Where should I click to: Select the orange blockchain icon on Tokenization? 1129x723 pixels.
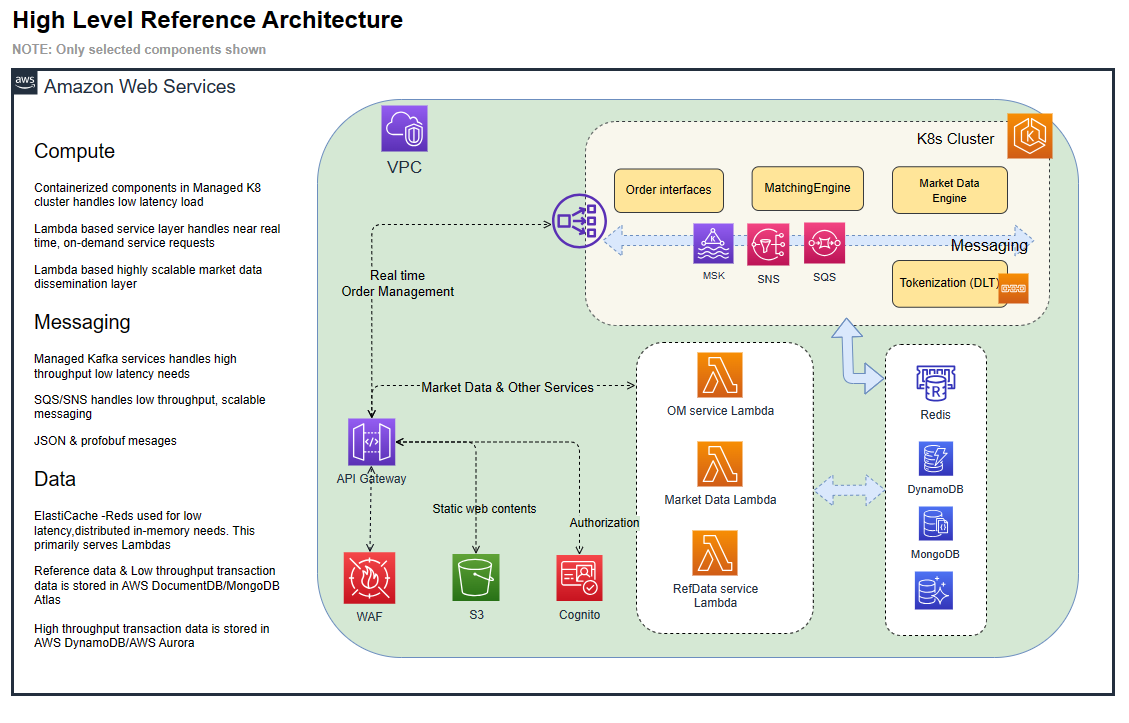(1013, 288)
